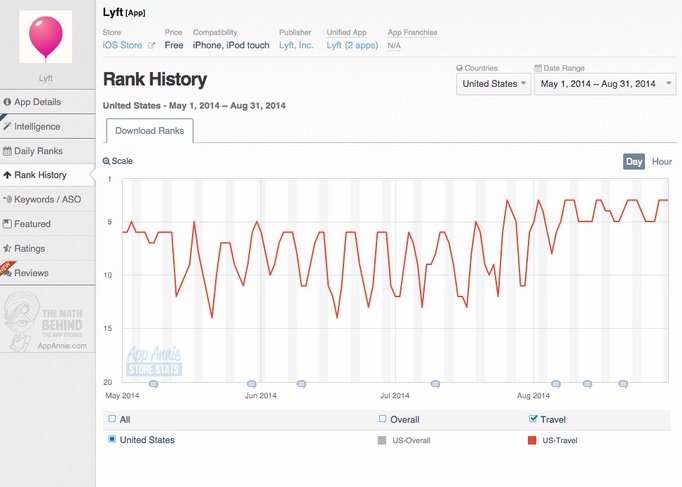Click the comment bubble marker near Jul 2014
This screenshot has height=487, width=682.
click(x=435, y=384)
